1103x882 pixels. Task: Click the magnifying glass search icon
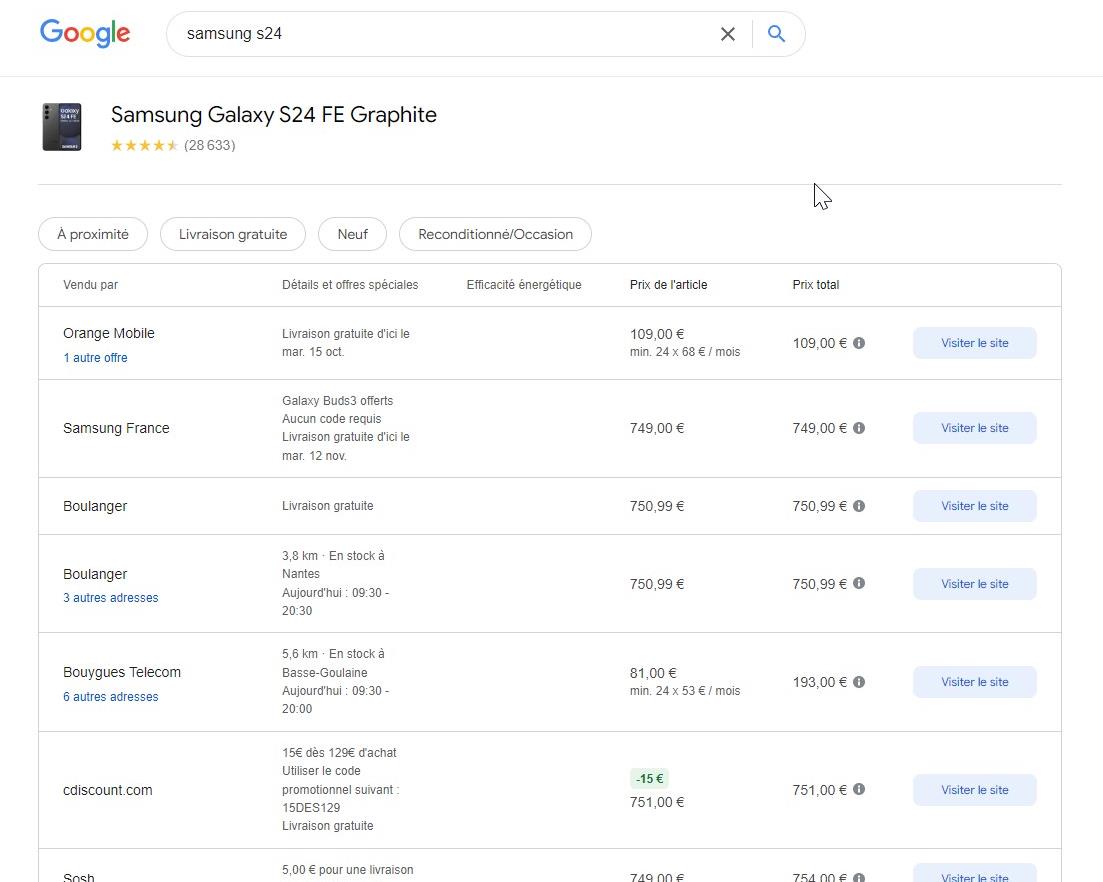pyautogui.click(x=776, y=34)
